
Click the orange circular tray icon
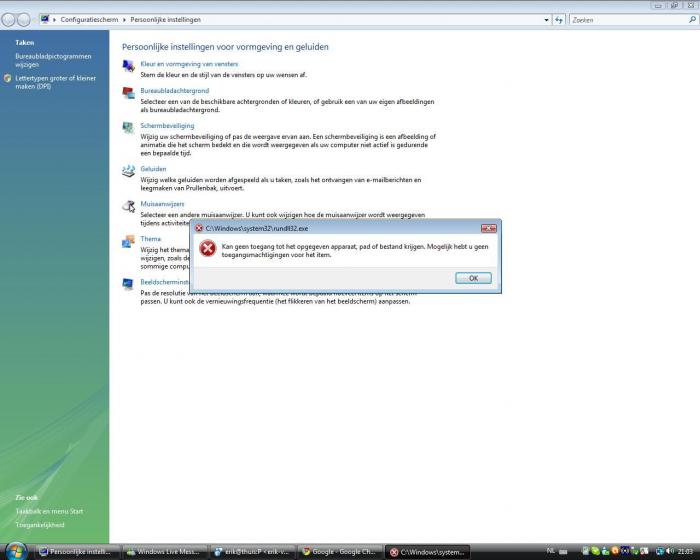615,551
